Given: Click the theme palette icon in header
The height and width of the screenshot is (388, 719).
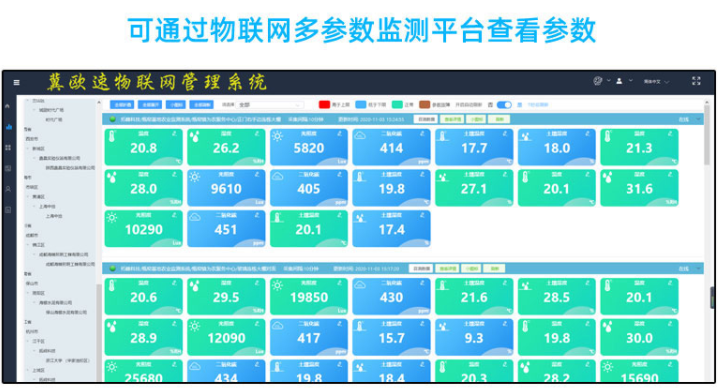Looking at the screenshot, I should [597, 81].
